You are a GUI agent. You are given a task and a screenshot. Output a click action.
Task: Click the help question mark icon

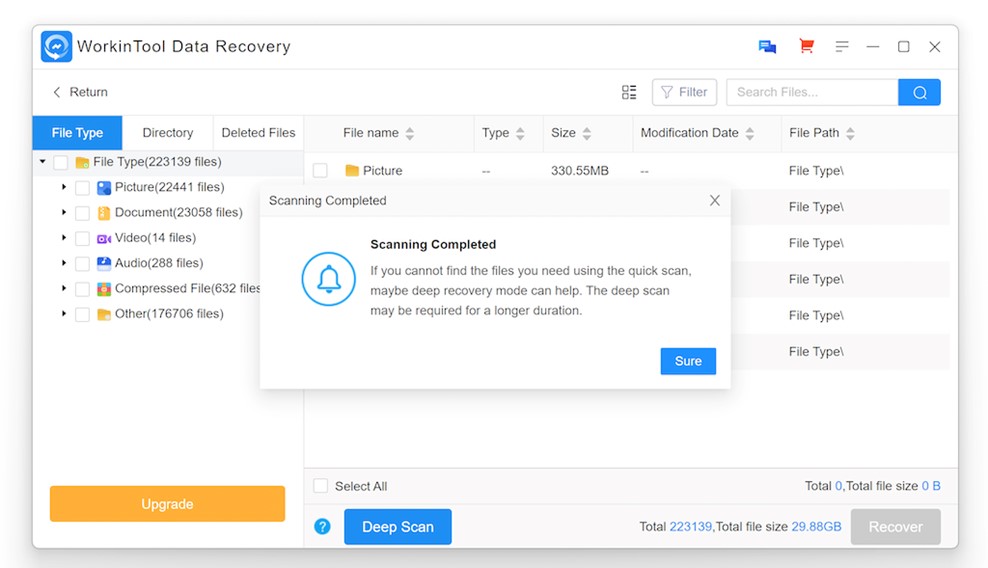pos(322,526)
